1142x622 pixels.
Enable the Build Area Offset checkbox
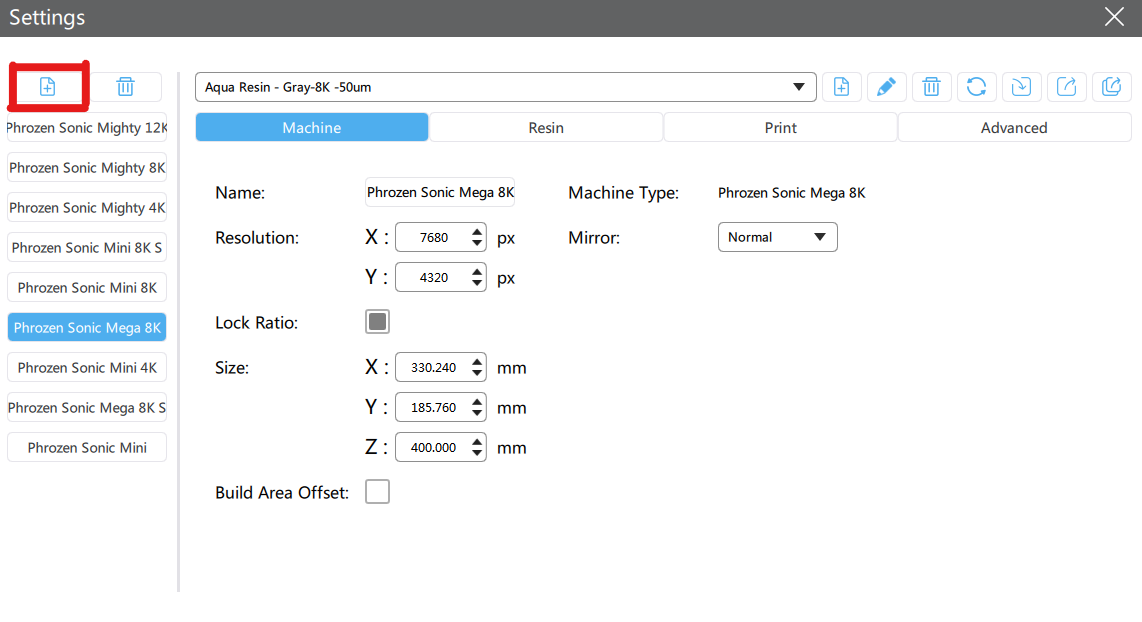[377, 492]
